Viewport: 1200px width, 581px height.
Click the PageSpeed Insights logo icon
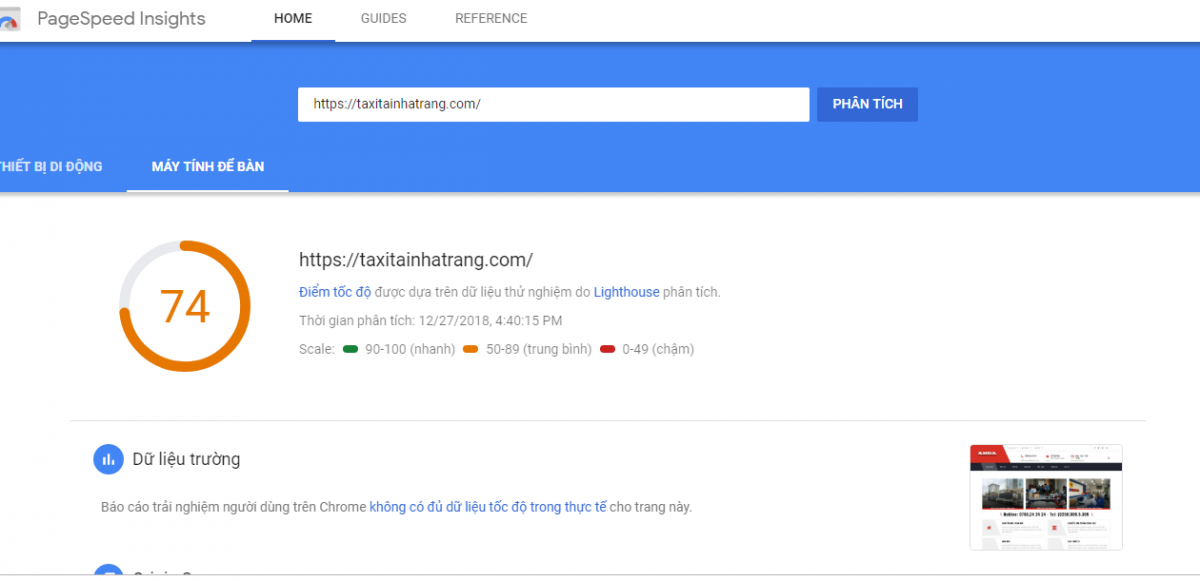(9, 20)
